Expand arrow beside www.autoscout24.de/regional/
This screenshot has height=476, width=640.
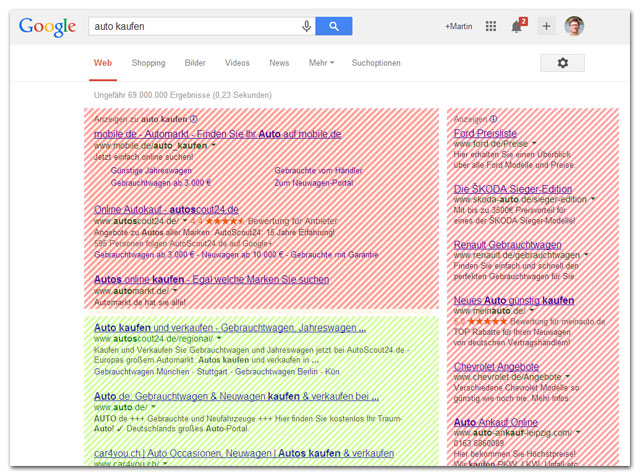219,338
